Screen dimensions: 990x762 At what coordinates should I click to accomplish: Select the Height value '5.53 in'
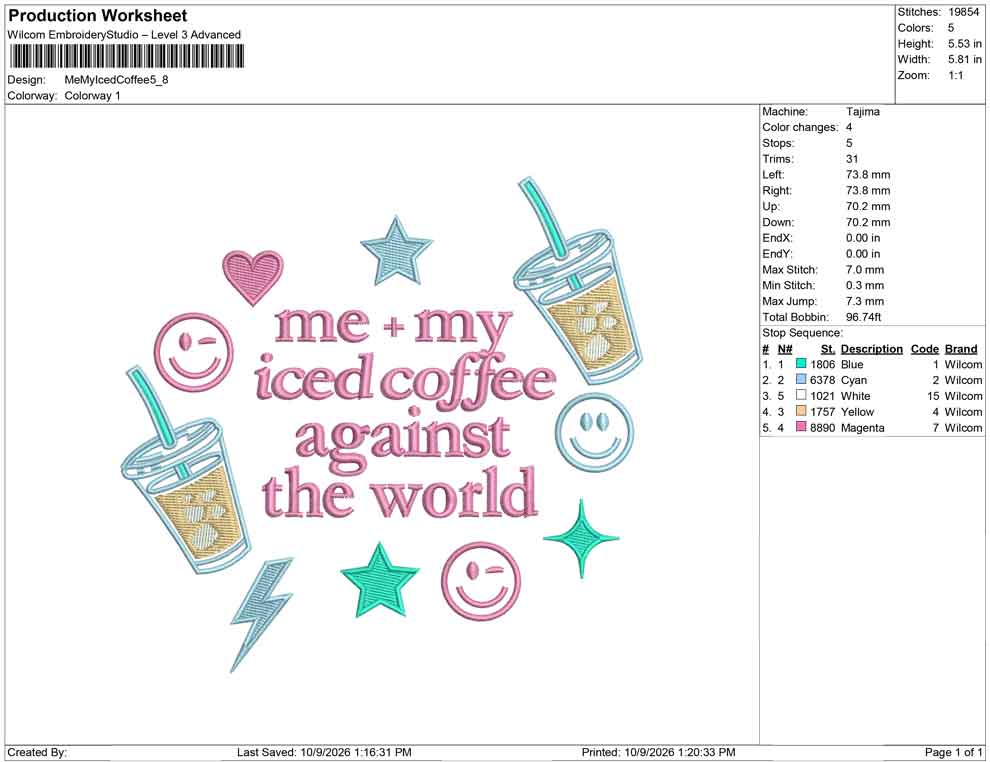click(x=965, y=44)
